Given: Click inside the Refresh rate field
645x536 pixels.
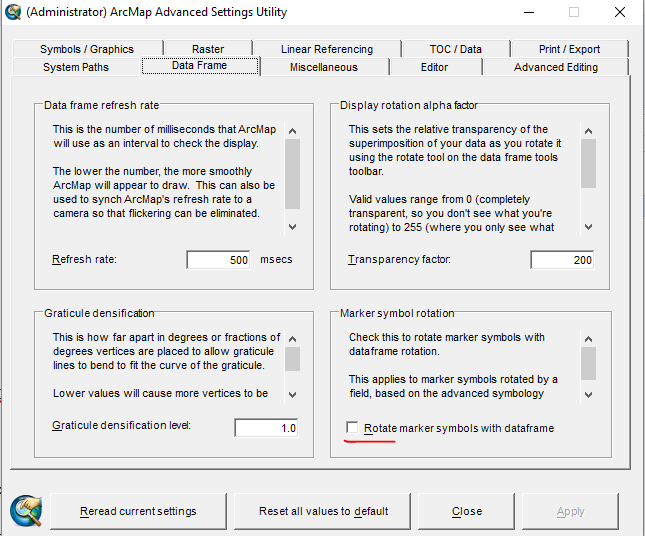Looking at the screenshot, I should (x=218, y=260).
